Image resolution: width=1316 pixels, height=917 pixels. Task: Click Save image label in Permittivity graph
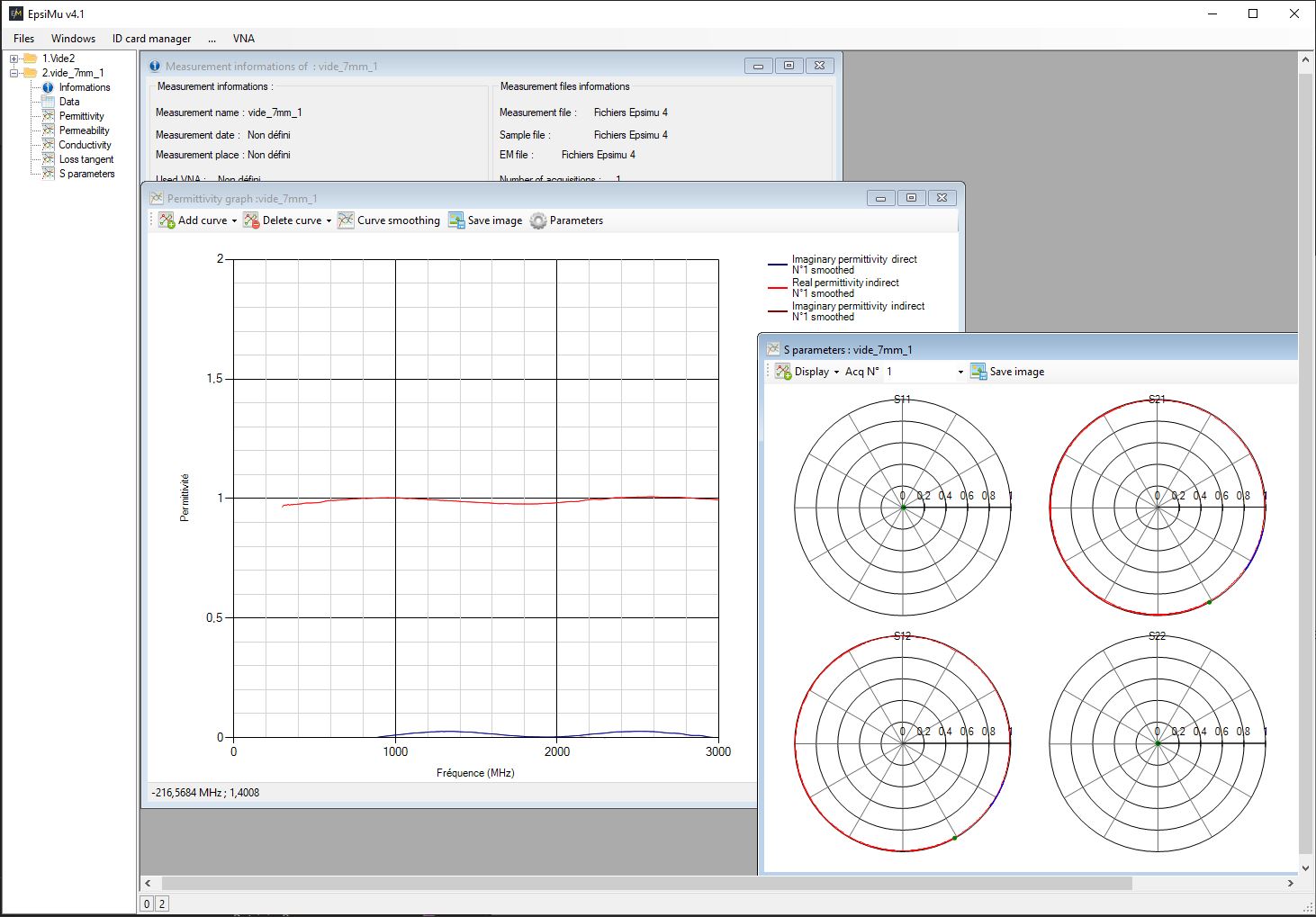pos(495,220)
